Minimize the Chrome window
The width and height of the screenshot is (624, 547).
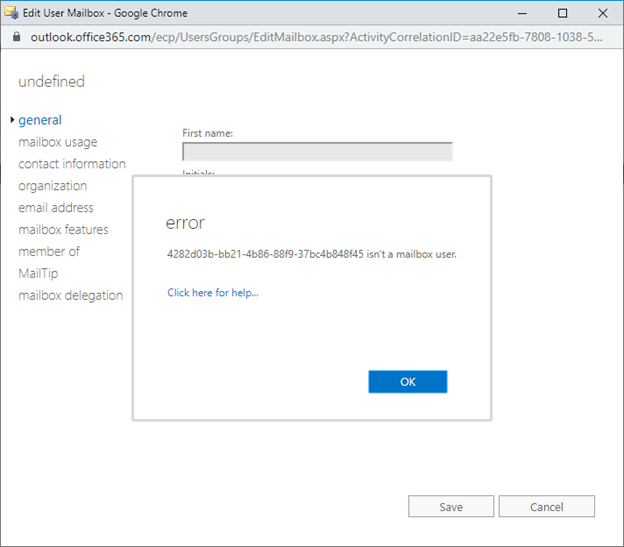pos(522,13)
